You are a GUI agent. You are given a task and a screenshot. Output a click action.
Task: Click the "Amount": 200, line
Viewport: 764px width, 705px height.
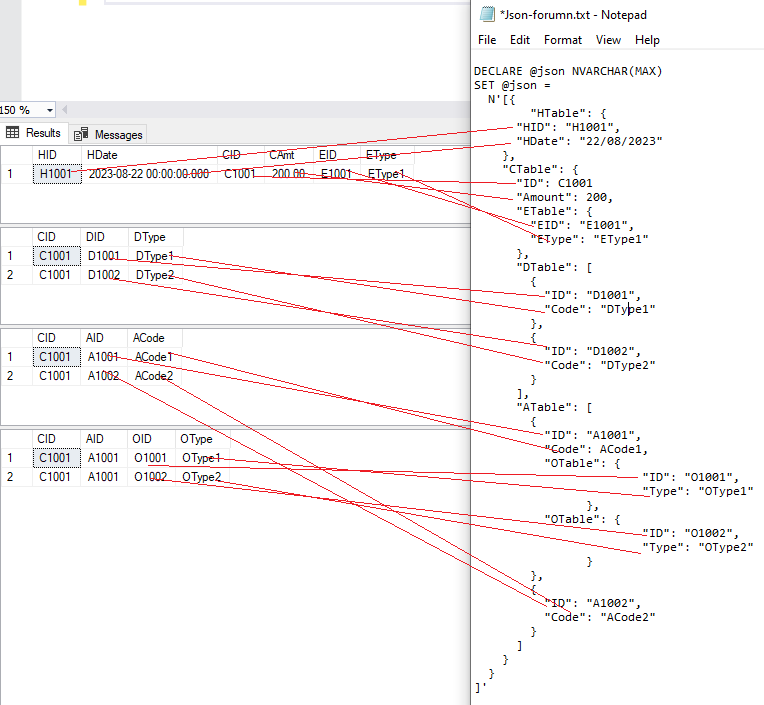click(565, 197)
